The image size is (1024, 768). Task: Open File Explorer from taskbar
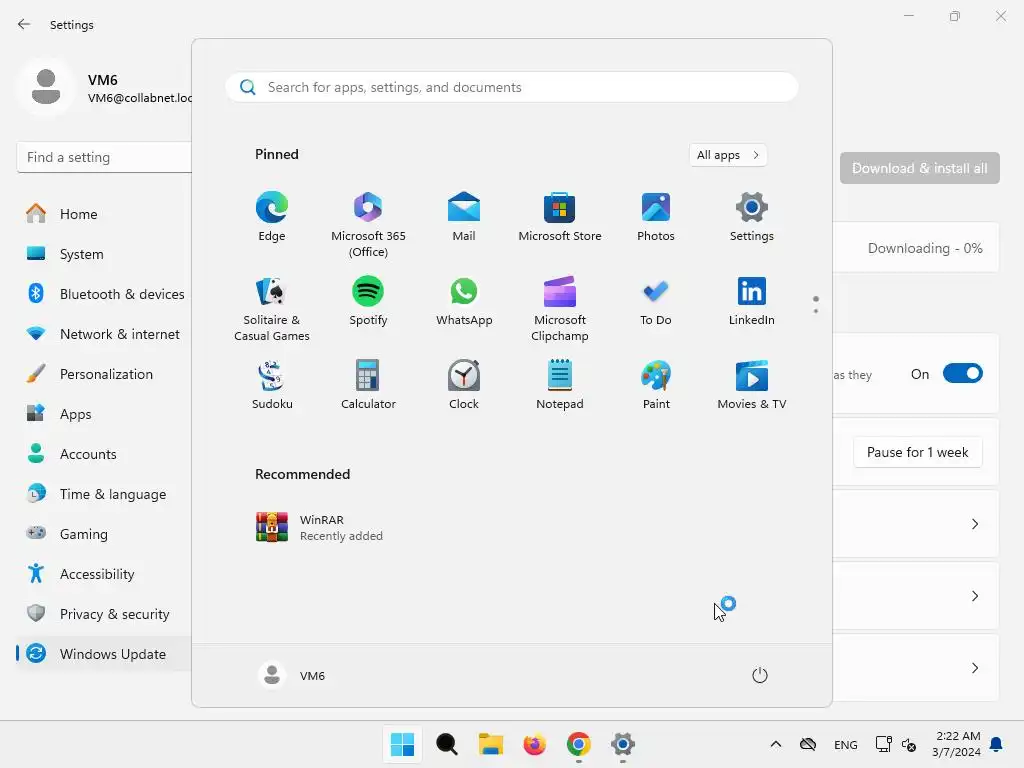tap(490, 744)
